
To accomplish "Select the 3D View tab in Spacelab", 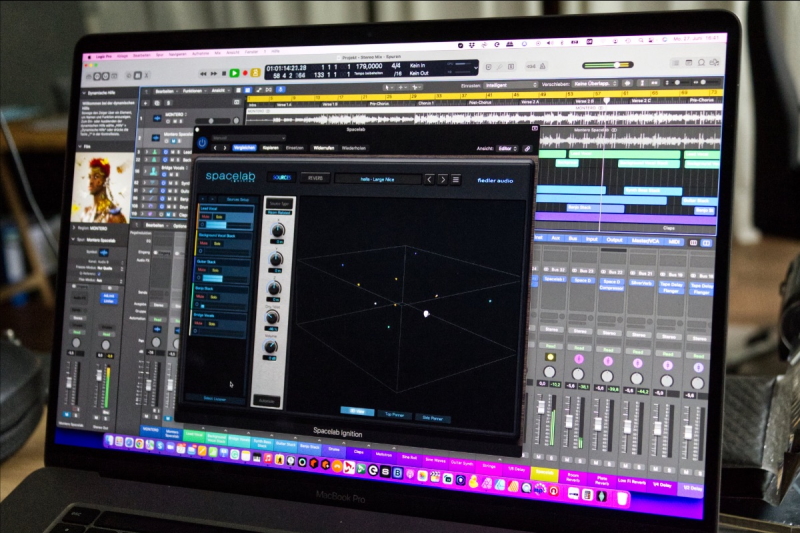I will pyautogui.click(x=357, y=411).
